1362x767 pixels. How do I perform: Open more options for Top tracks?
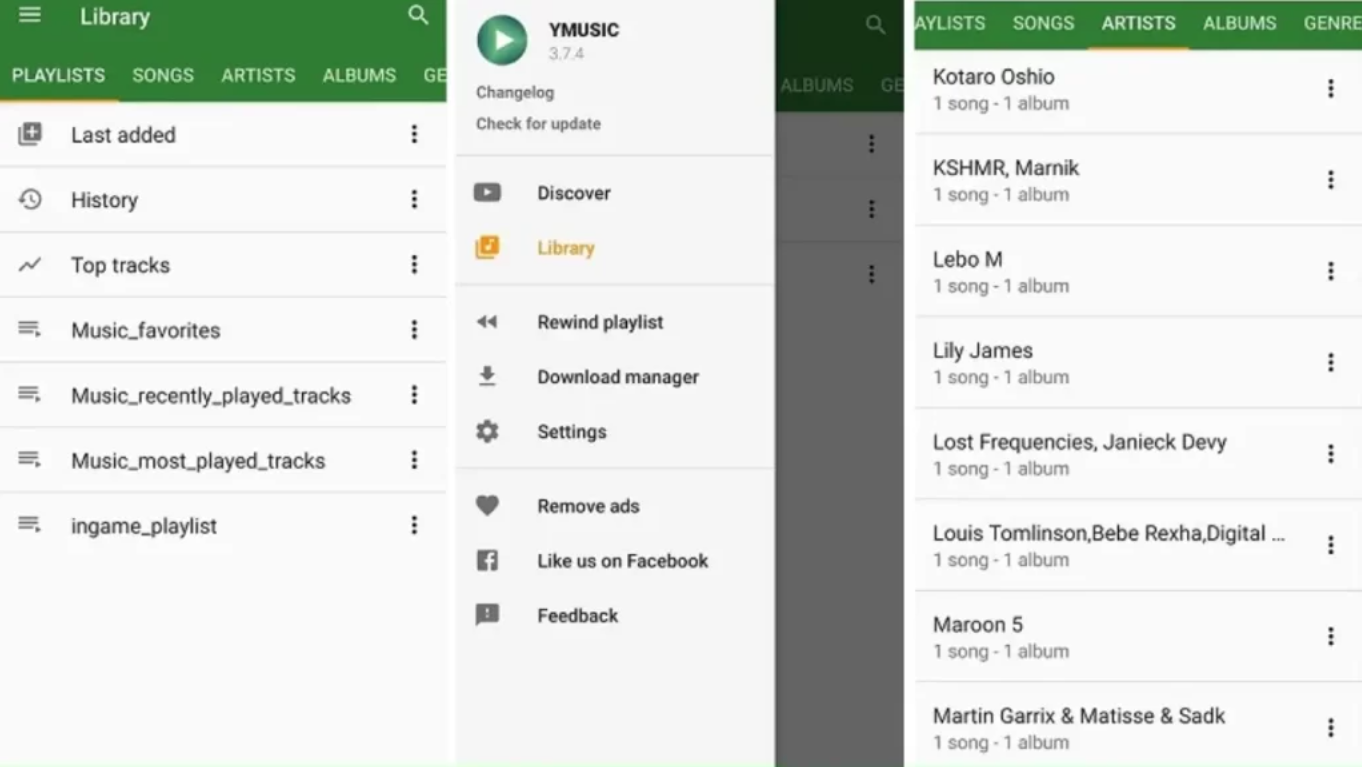tap(414, 265)
